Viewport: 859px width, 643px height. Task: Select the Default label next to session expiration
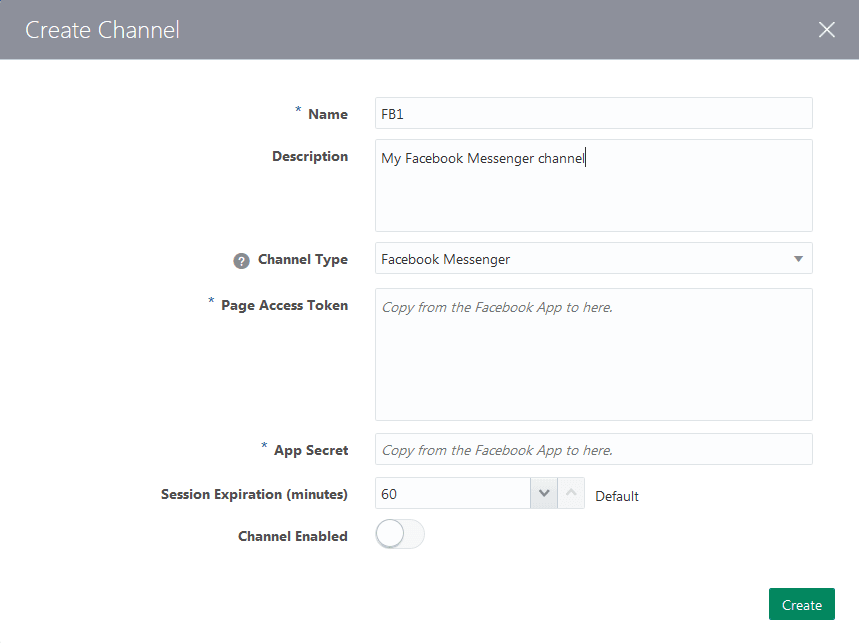(617, 495)
